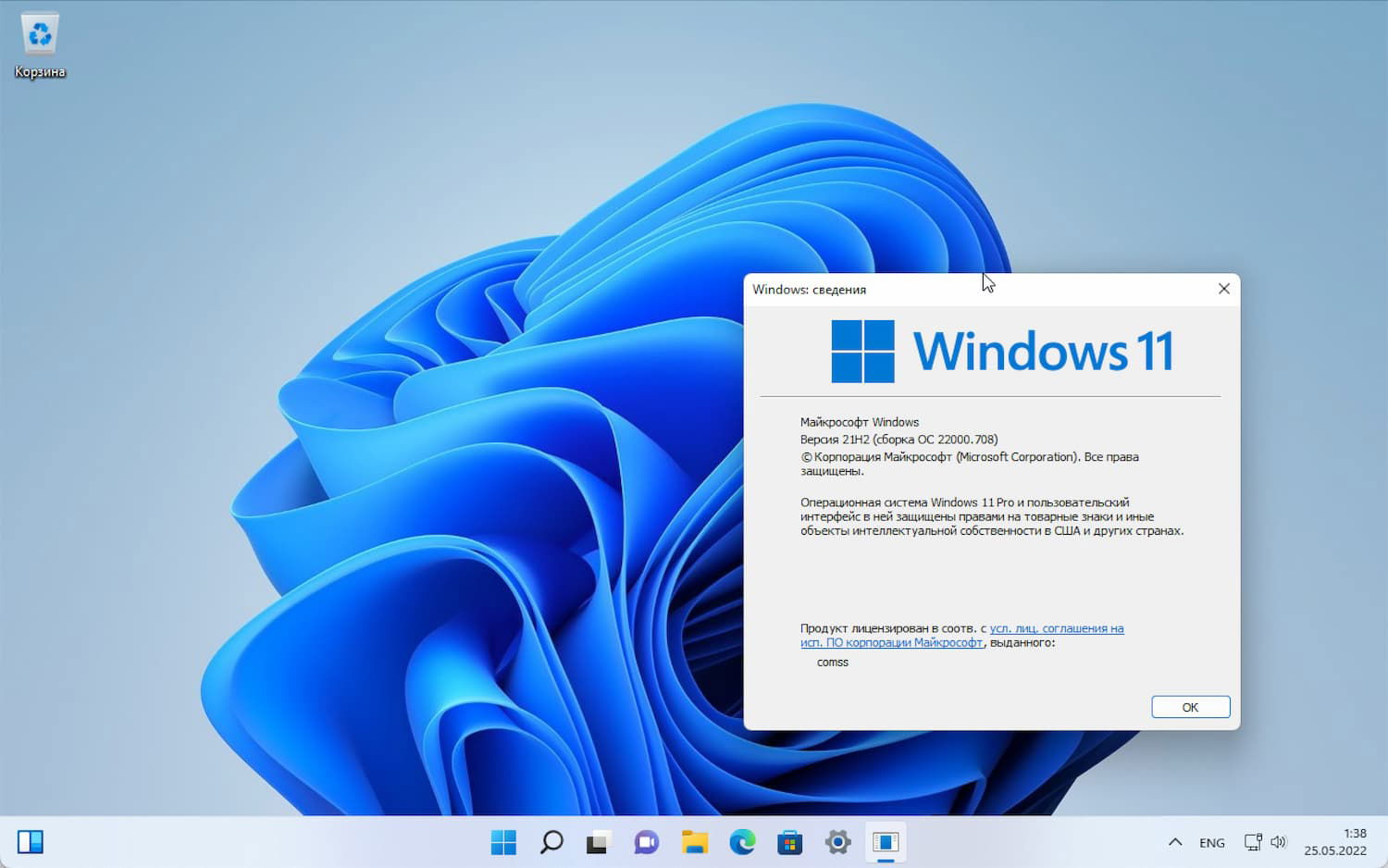Open network settings from the system tray
Viewport: 1388px width, 868px height.
click(1253, 842)
